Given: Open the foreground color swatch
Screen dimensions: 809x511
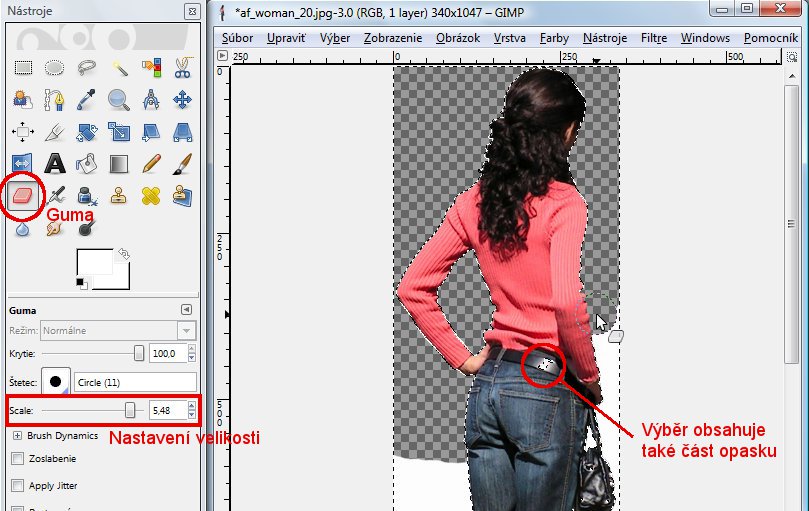Looking at the screenshot, I should [x=94, y=262].
